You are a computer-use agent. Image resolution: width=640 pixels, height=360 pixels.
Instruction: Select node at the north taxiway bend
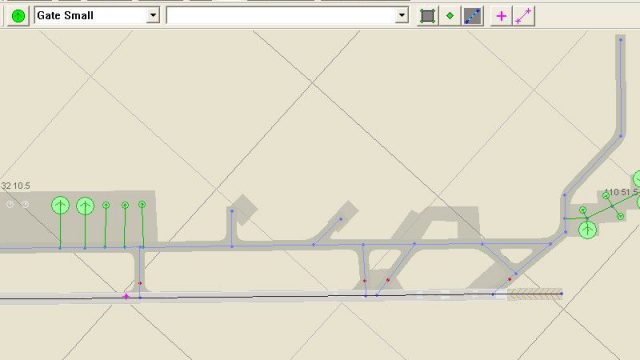tap(621, 136)
